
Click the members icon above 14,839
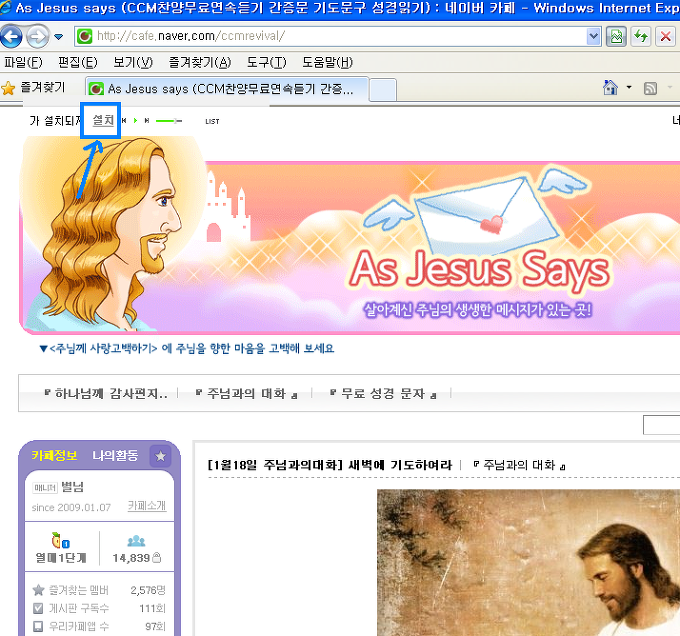click(x=136, y=541)
